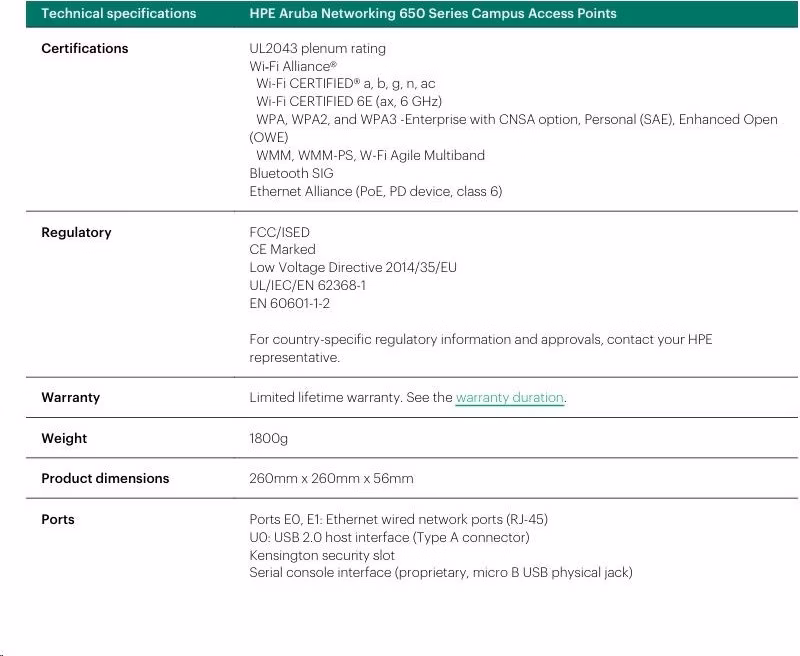800x656 pixels.
Task: Click the '(OWE)' text
Action: coord(269,137)
